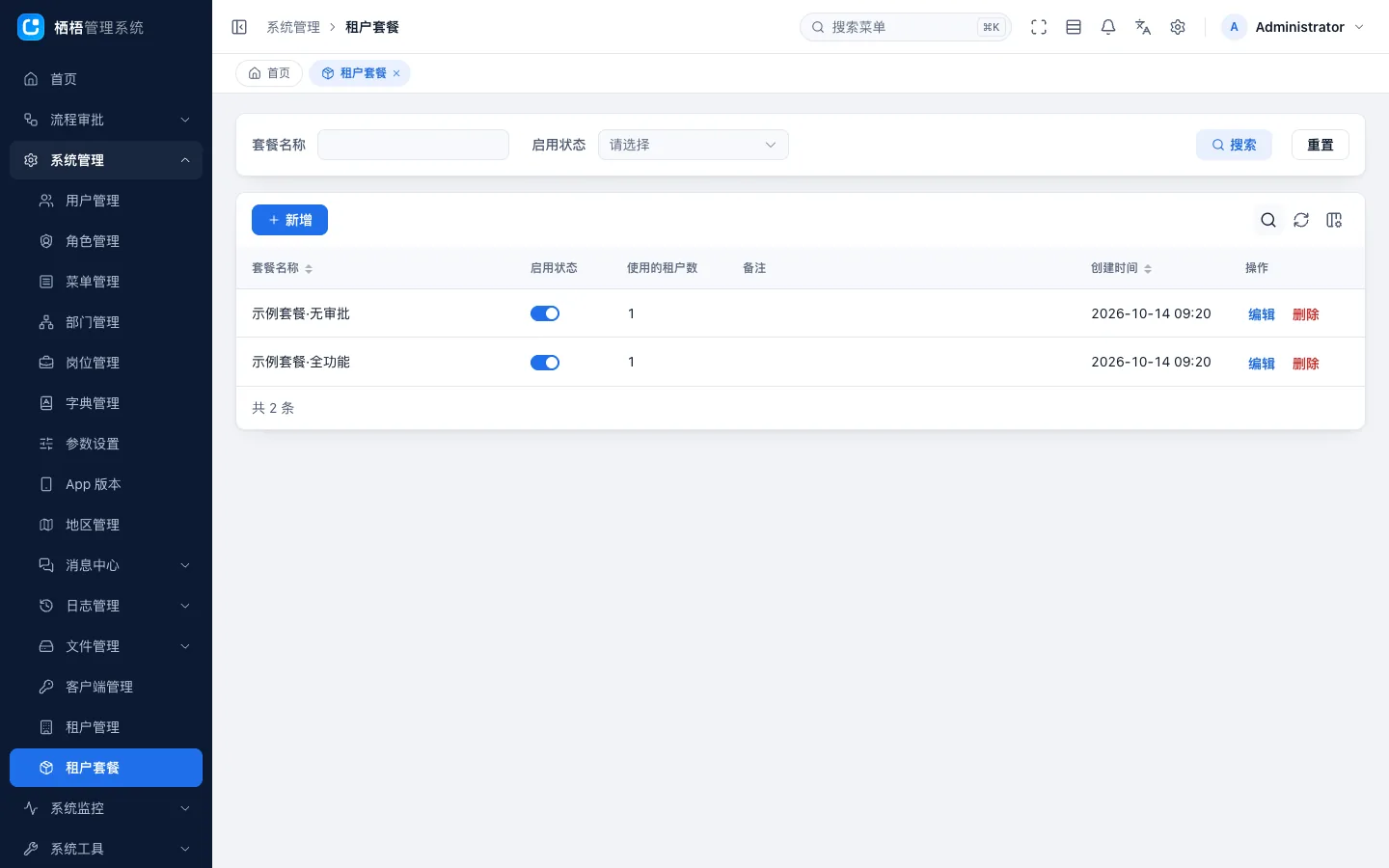The image size is (1389, 868).
Task: Navigate to 菜单管理
Action: pos(106,282)
